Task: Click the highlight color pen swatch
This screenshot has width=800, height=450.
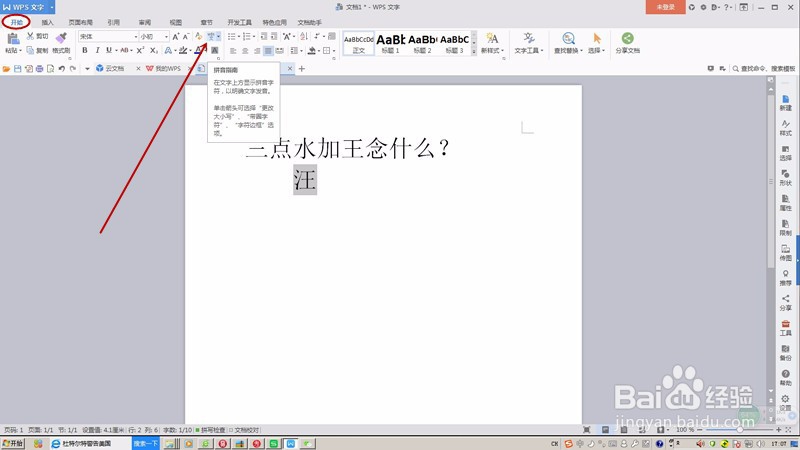Action: point(183,51)
